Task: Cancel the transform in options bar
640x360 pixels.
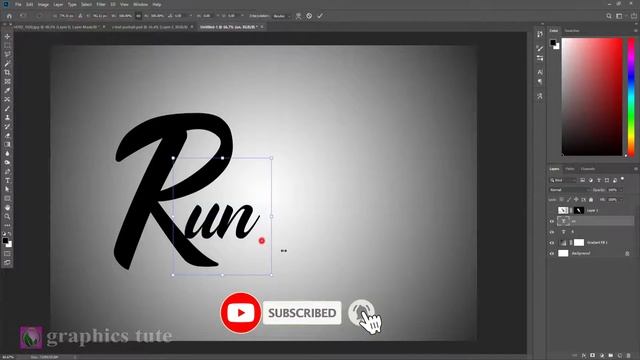Action: tap(309, 16)
